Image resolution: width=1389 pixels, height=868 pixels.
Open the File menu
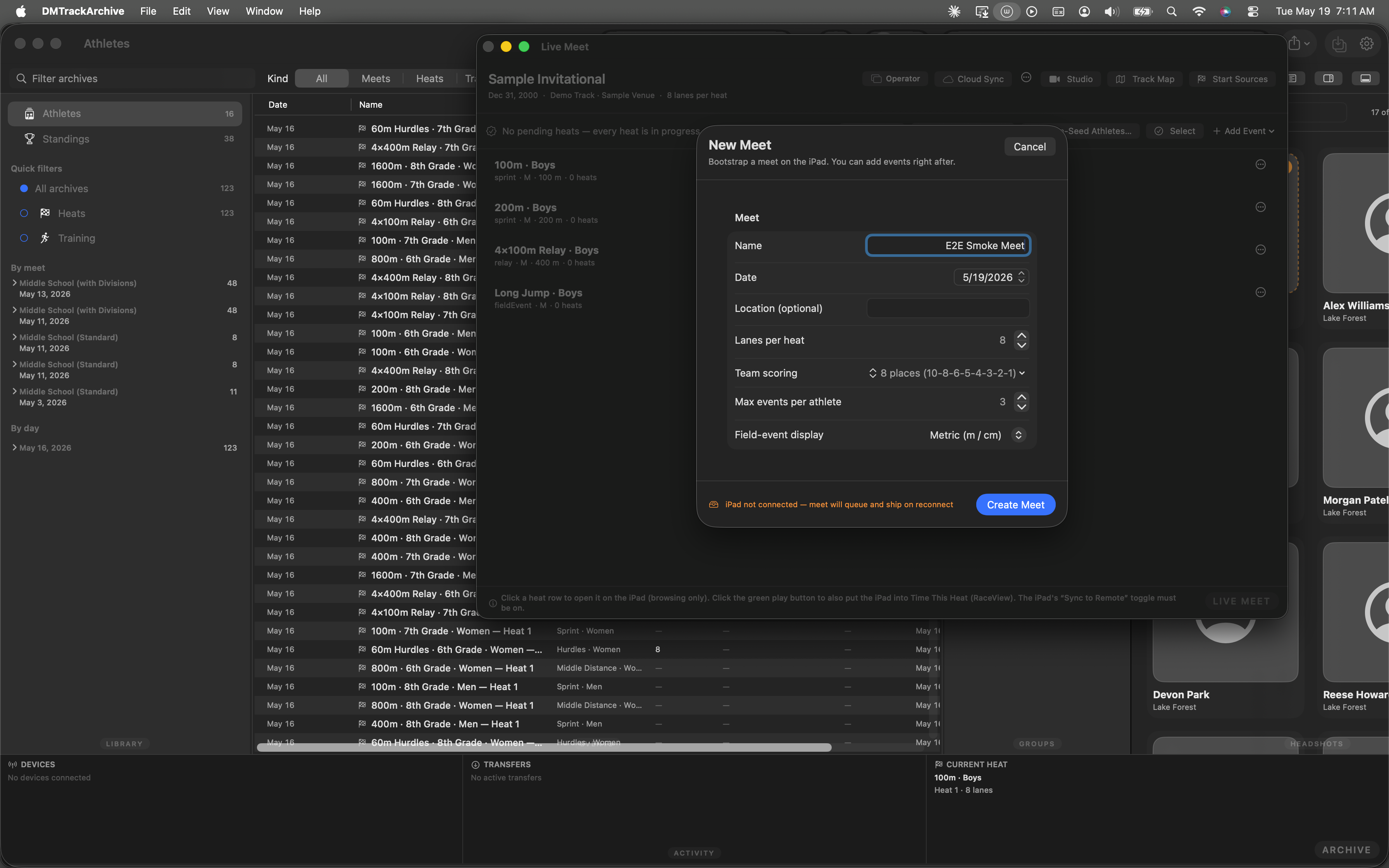pyautogui.click(x=148, y=11)
